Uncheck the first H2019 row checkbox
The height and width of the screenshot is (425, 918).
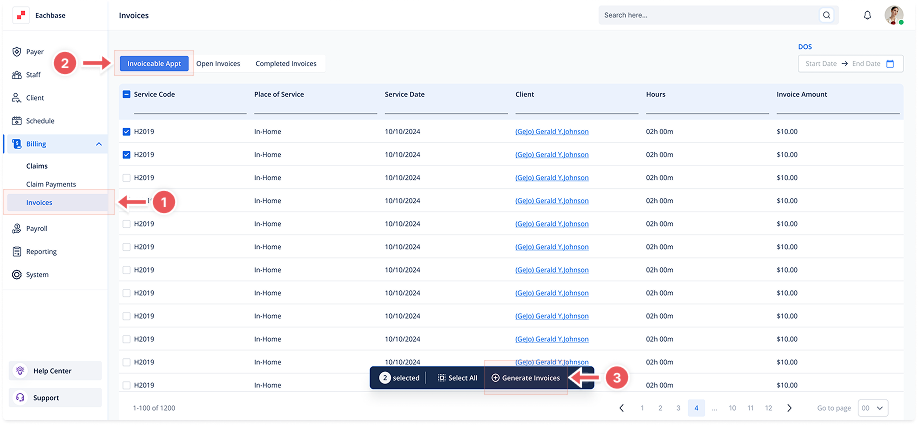pos(126,132)
